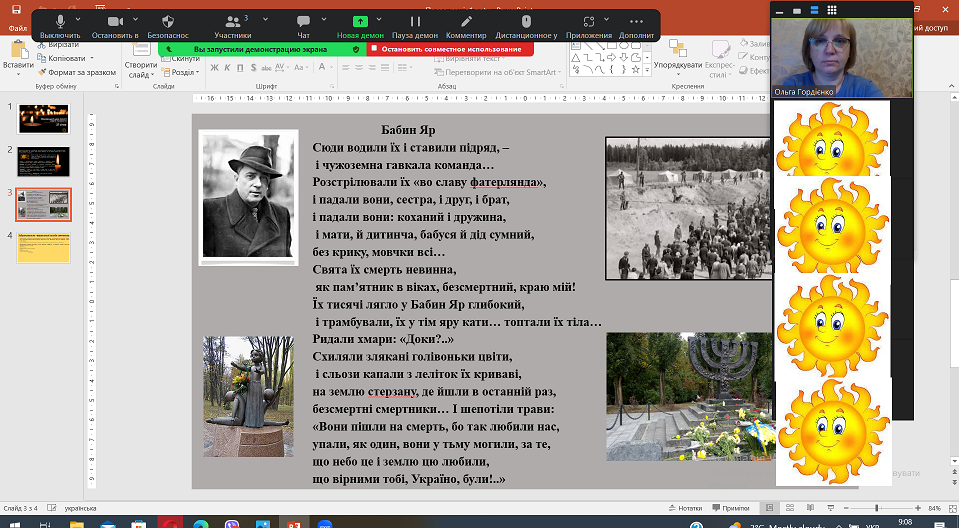Open Нотатки notes in status bar
959x528 pixels.
(x=685, y=508)
